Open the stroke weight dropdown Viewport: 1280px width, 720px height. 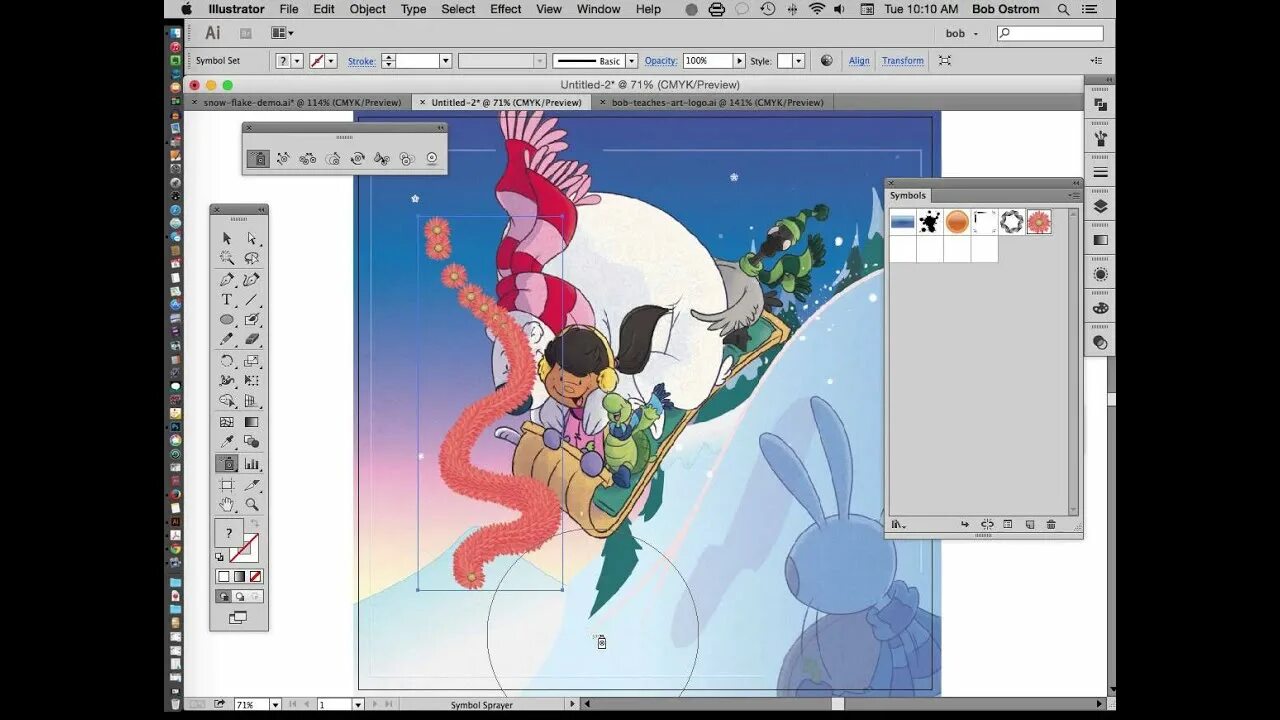pos(446,61)
